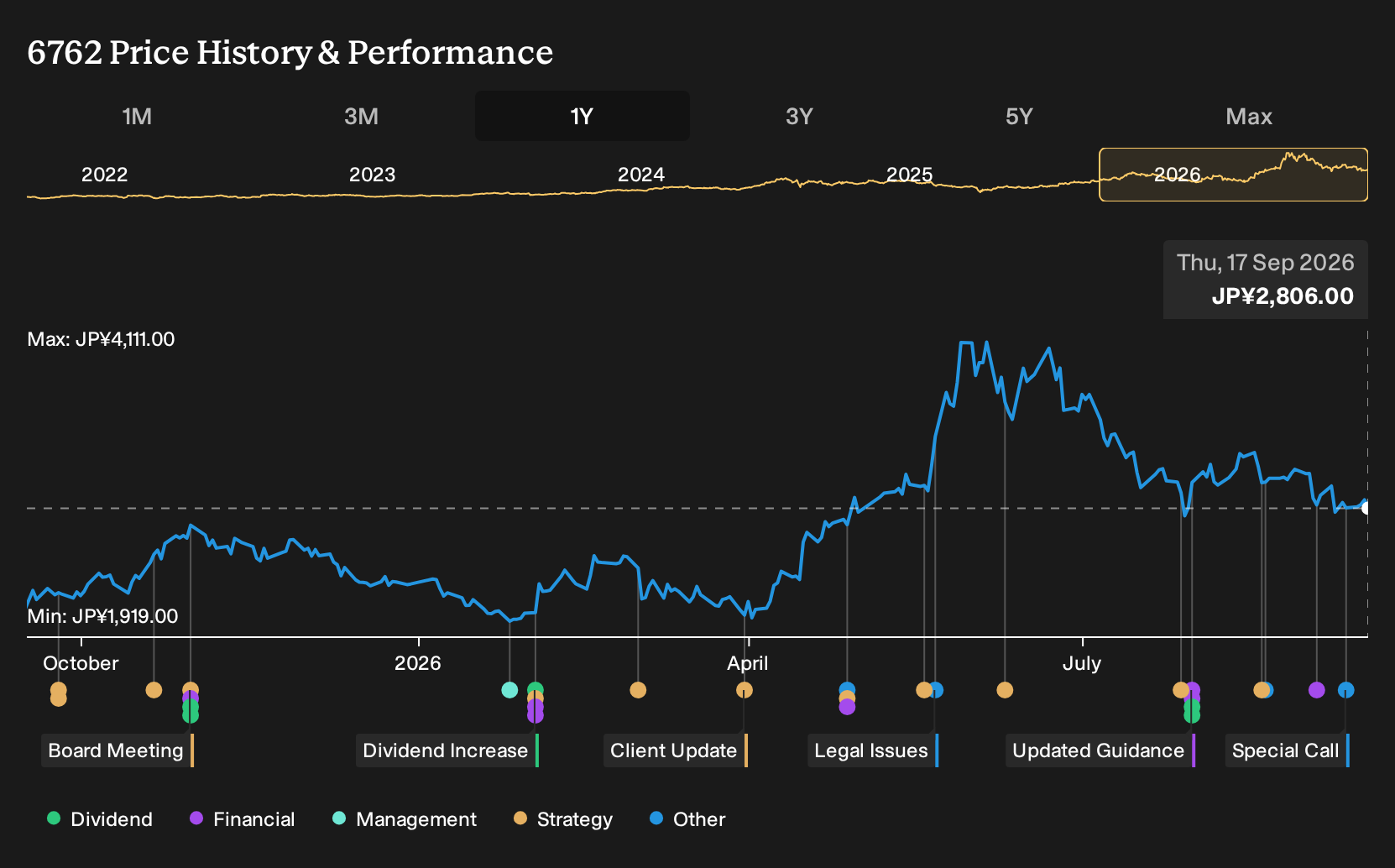Click the 2022 label in the overview strip
This screenshot has width=1395, height=868.
click(104, 175)
